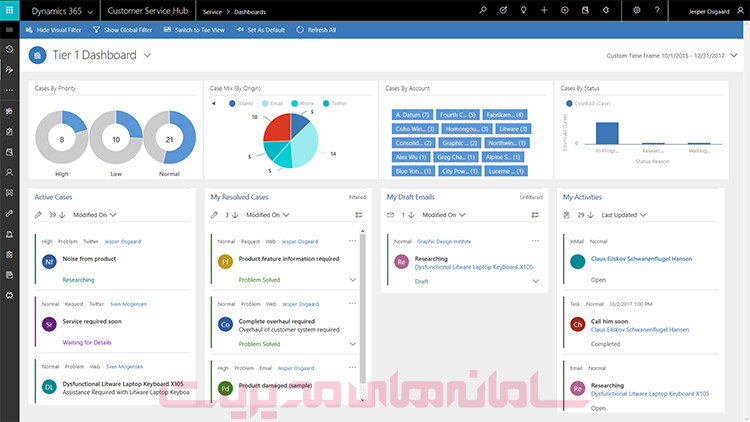
Task: Expand the Researching draft email card
Action: (x=536, y=281)
